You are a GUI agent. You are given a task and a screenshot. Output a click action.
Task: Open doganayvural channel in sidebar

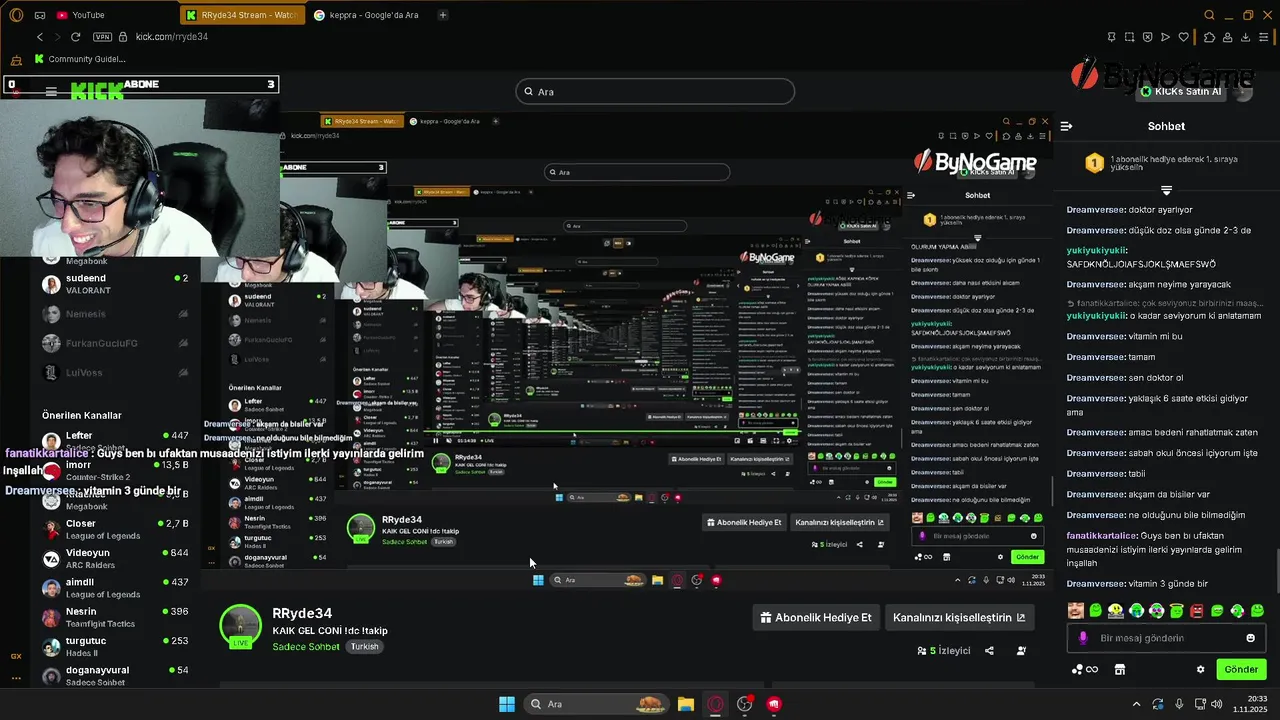coord(115,675)
